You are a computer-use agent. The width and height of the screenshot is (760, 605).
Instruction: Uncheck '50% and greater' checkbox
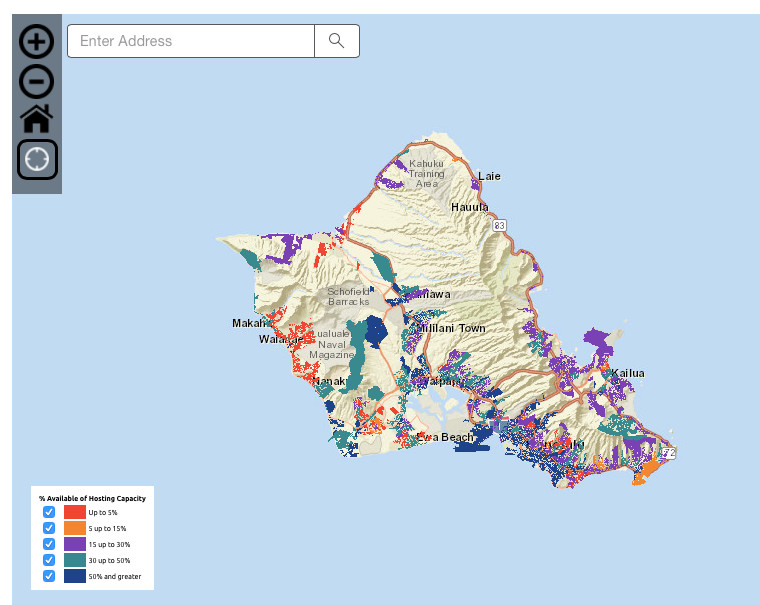pos(49,576)
